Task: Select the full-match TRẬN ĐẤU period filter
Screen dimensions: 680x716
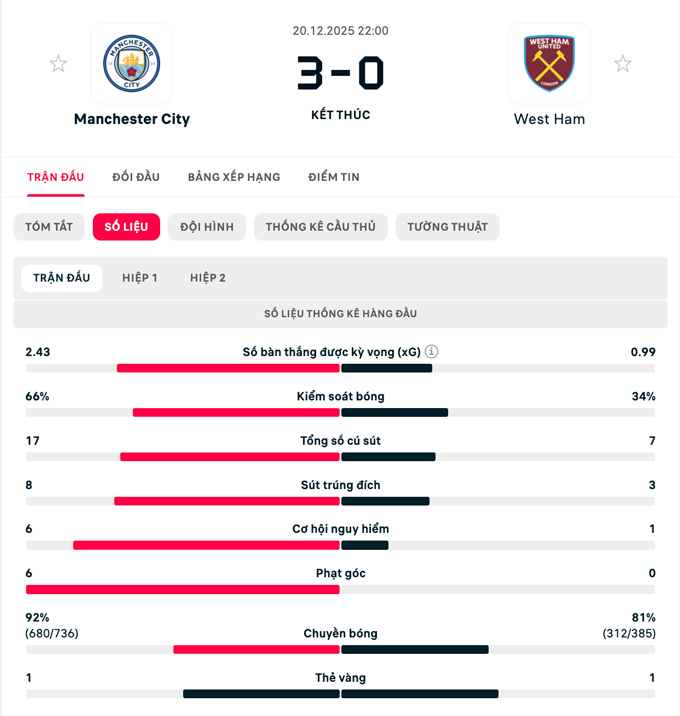Action: click(62, 278)
